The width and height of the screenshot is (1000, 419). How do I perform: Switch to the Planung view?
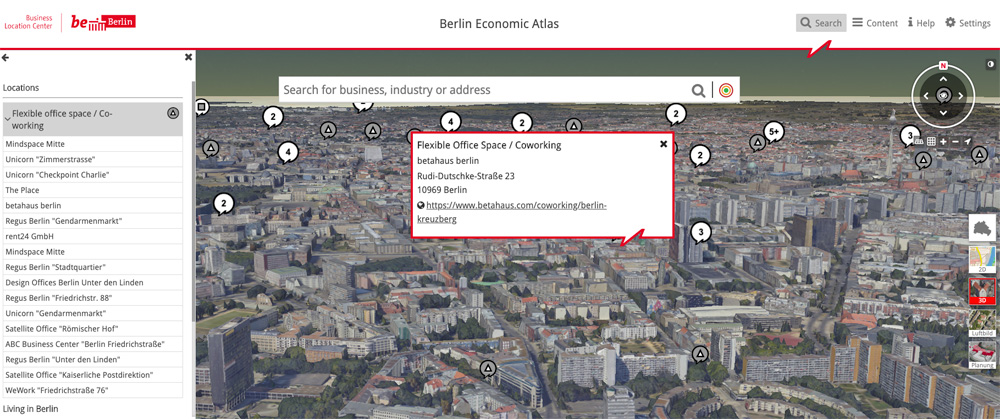tap(982, 355)
